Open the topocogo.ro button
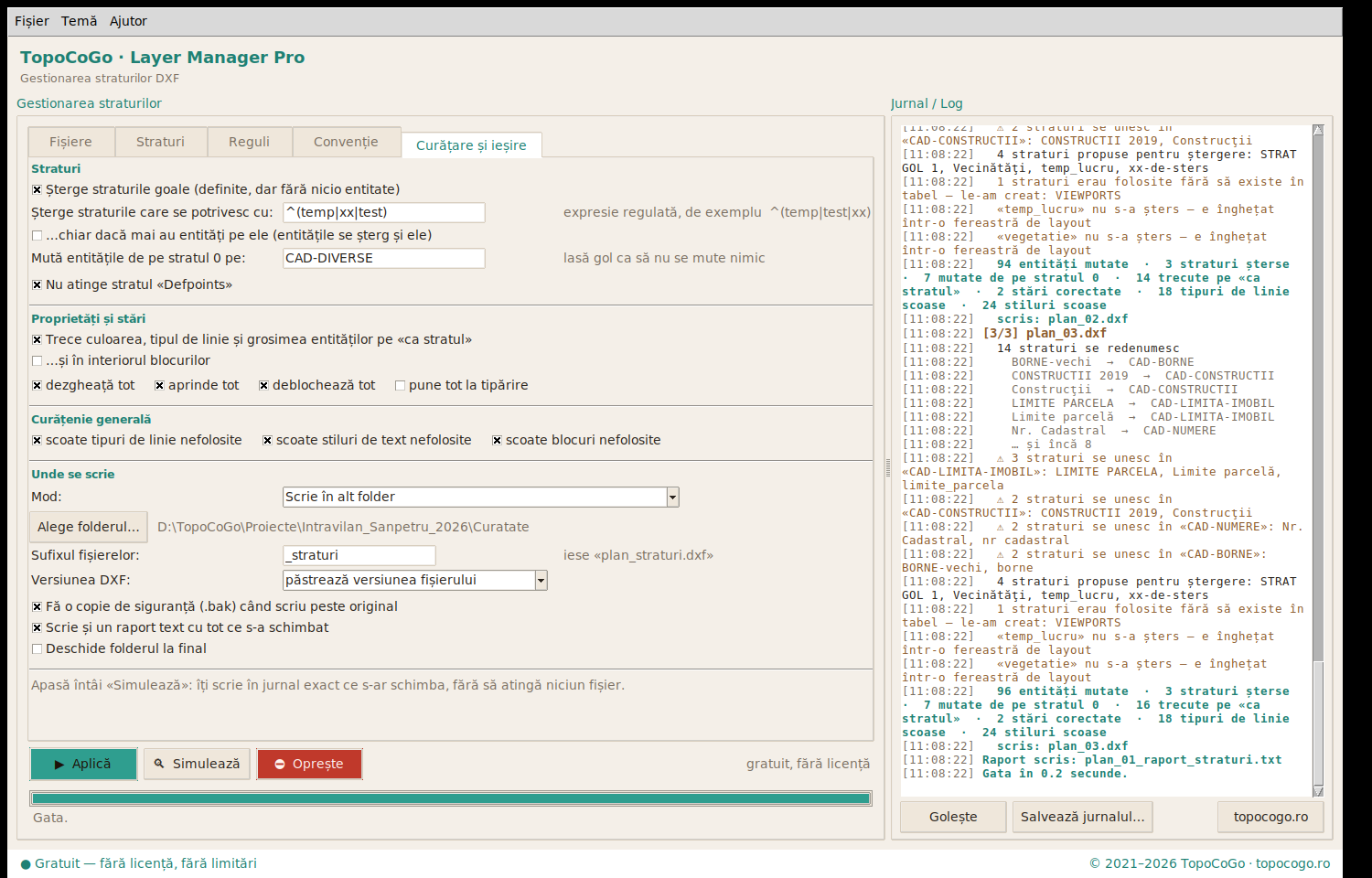The height and width of the screenshot is (878, 1372). (1270, 817)
